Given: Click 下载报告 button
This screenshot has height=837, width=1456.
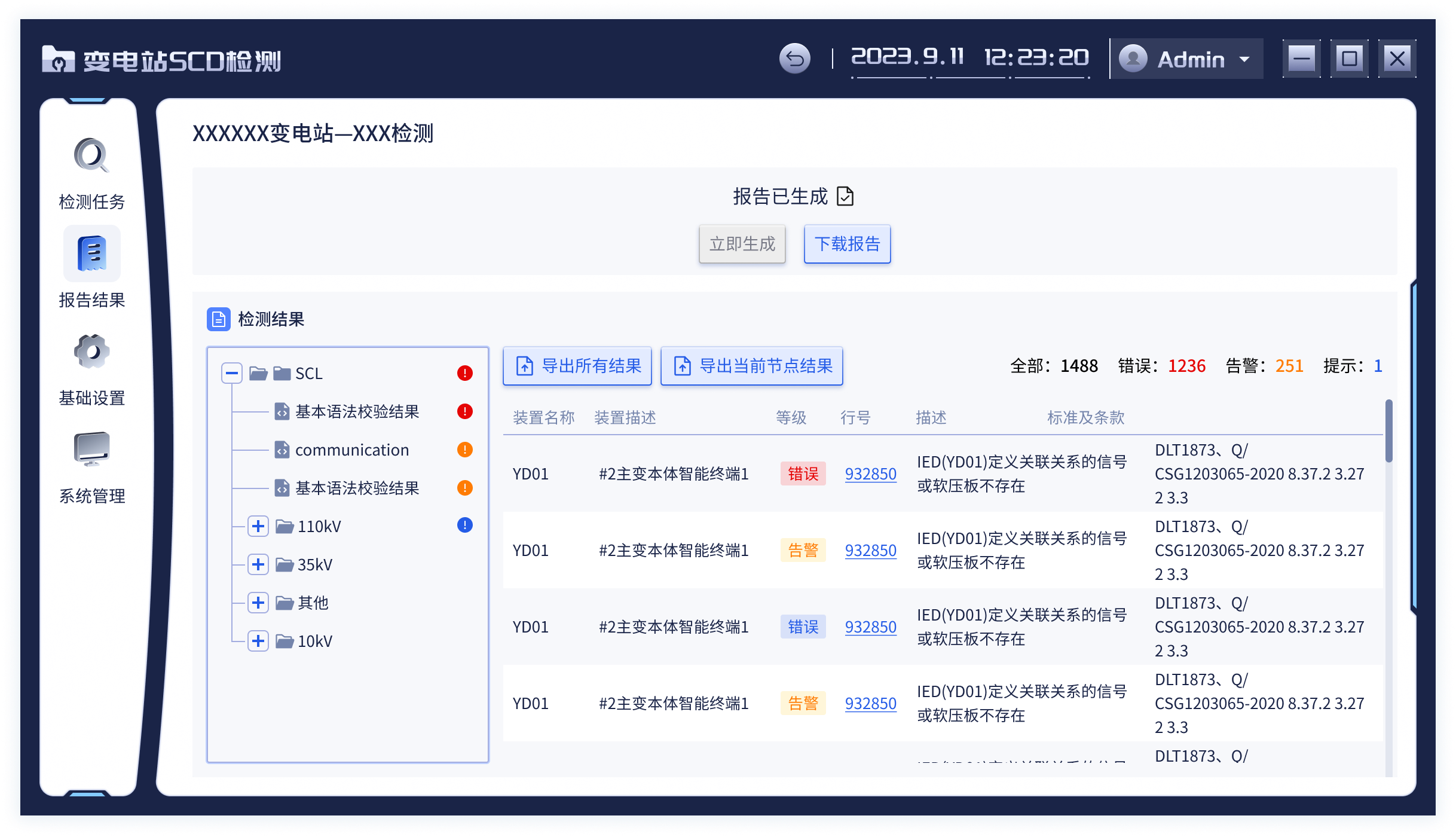Looking at the screenshot, I should pos(847,244).
